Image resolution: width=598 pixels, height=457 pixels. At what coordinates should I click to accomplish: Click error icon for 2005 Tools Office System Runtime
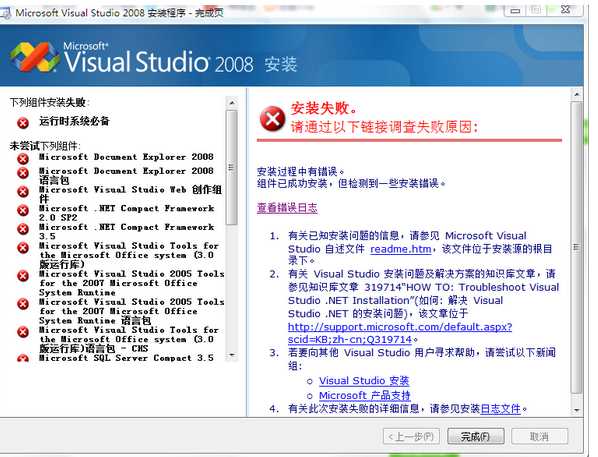tap(23, 275)
